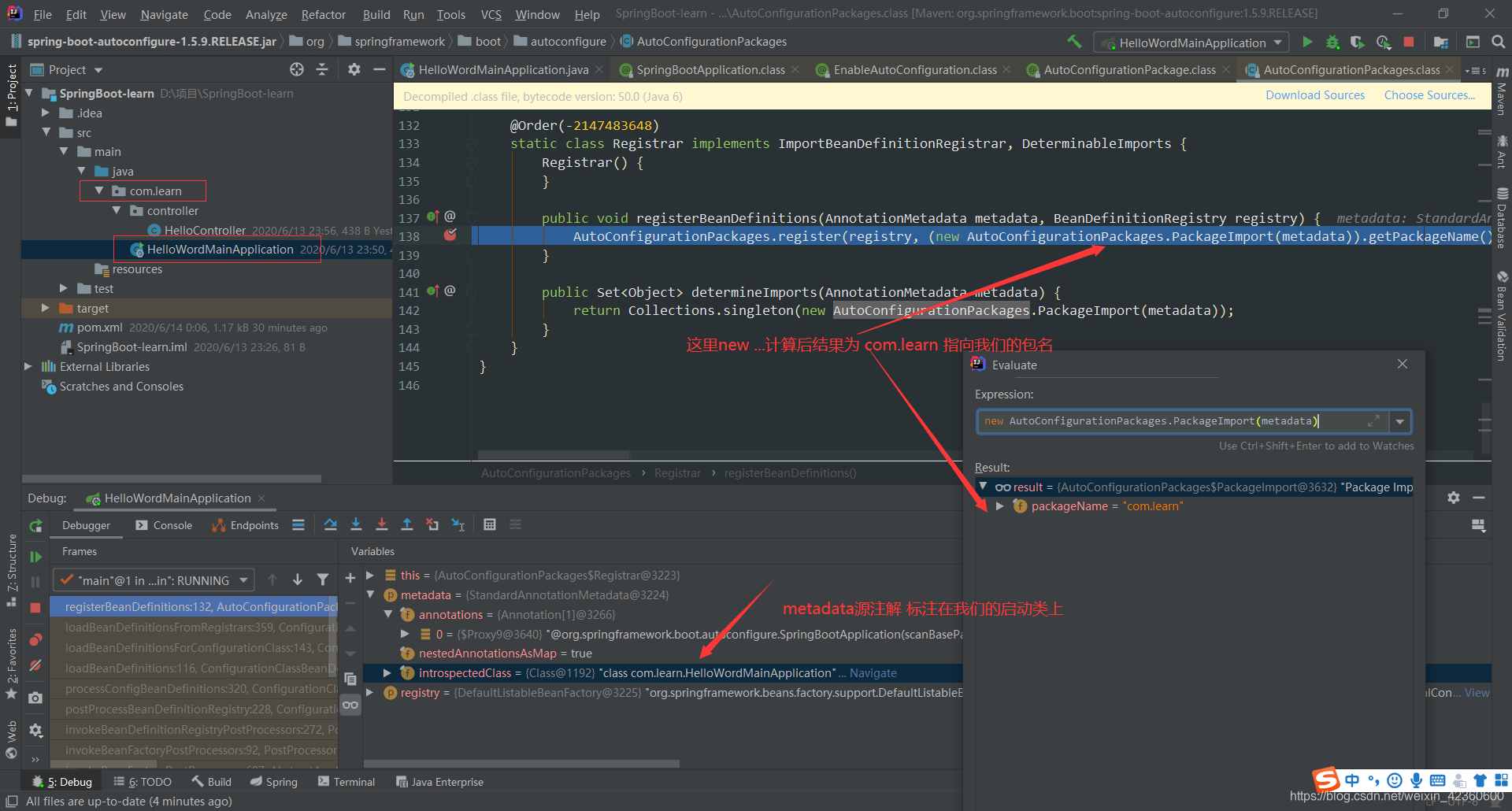1512x811 pixels.
Task: Run the app with the green play icon
Action: (1307, 42)
